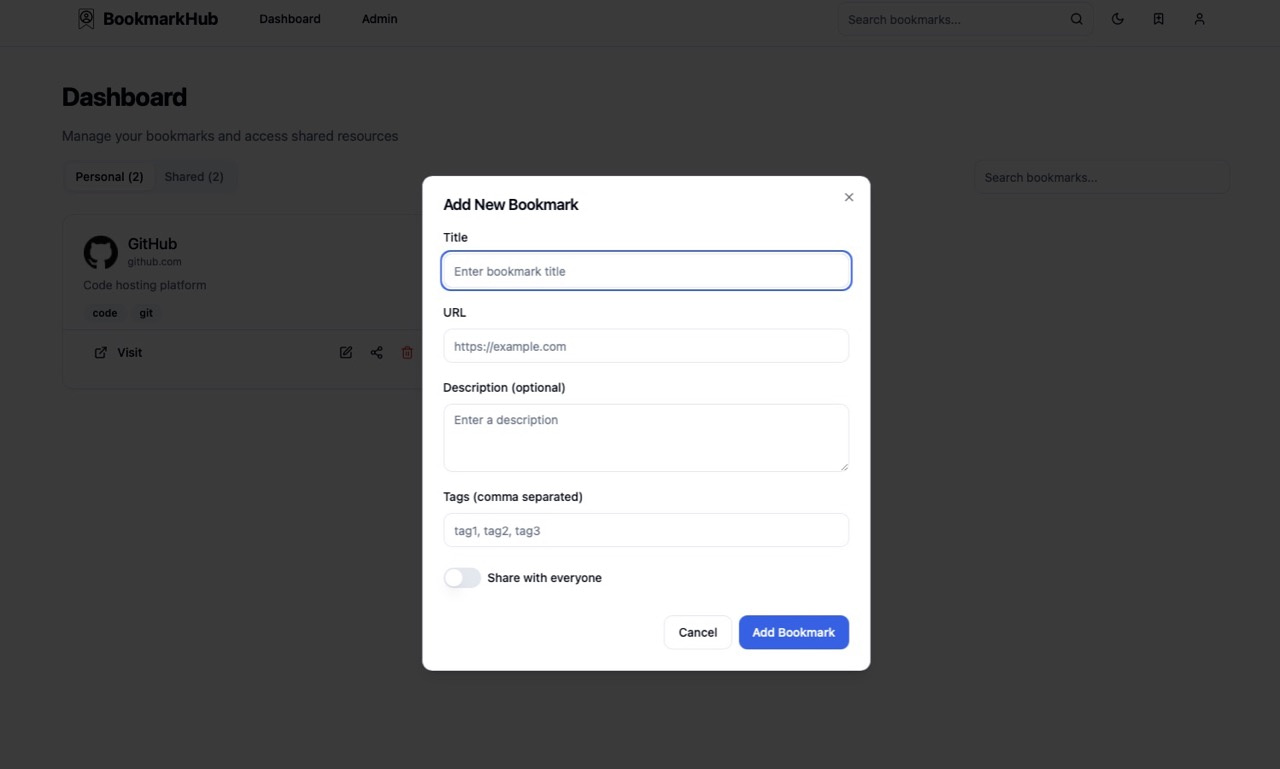Focus the URL input field
Viewport: 1280px width, 769px height.
[646, 346]
